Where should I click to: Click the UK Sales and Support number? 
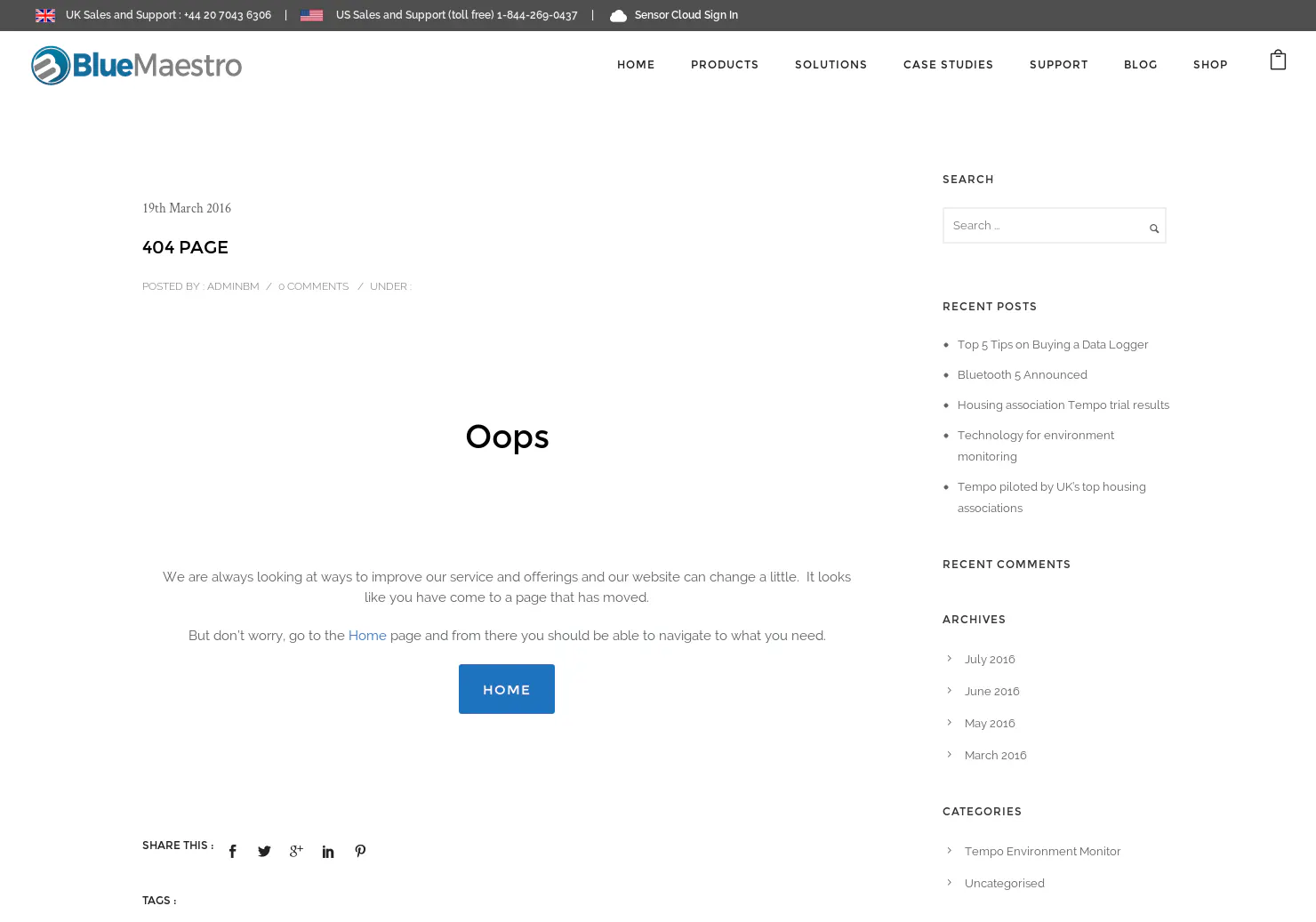click(x=227, y=15)
